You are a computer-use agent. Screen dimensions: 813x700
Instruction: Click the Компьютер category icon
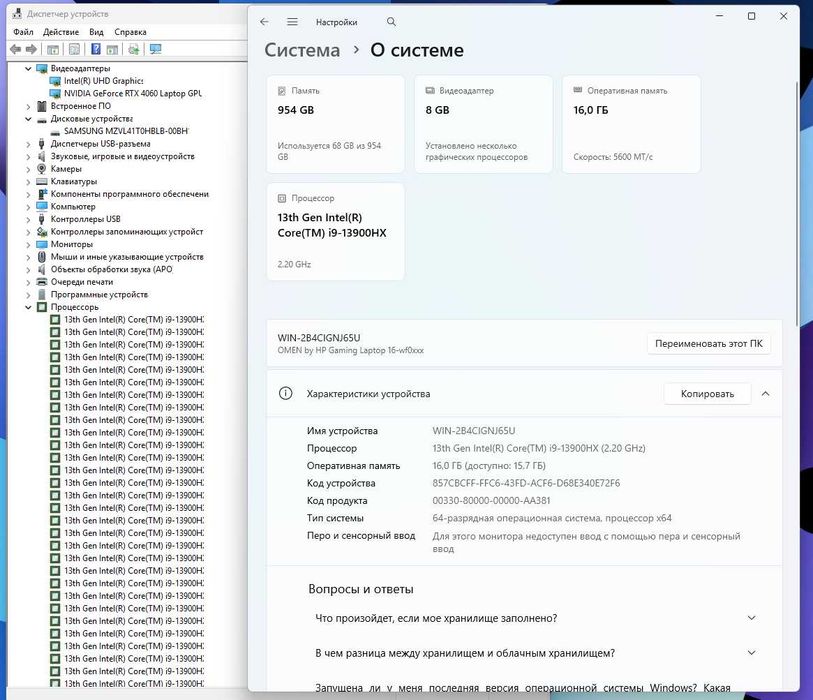click(42, 206)
